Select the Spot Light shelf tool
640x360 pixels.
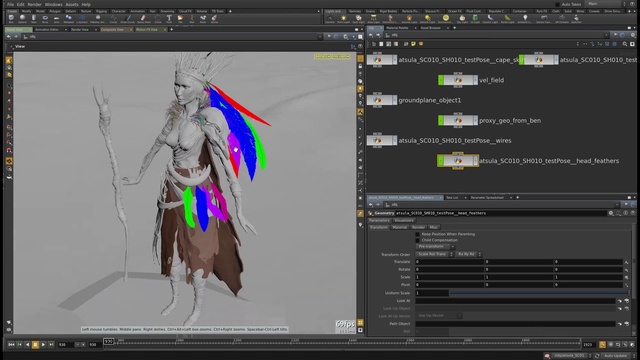coord(358,18)
